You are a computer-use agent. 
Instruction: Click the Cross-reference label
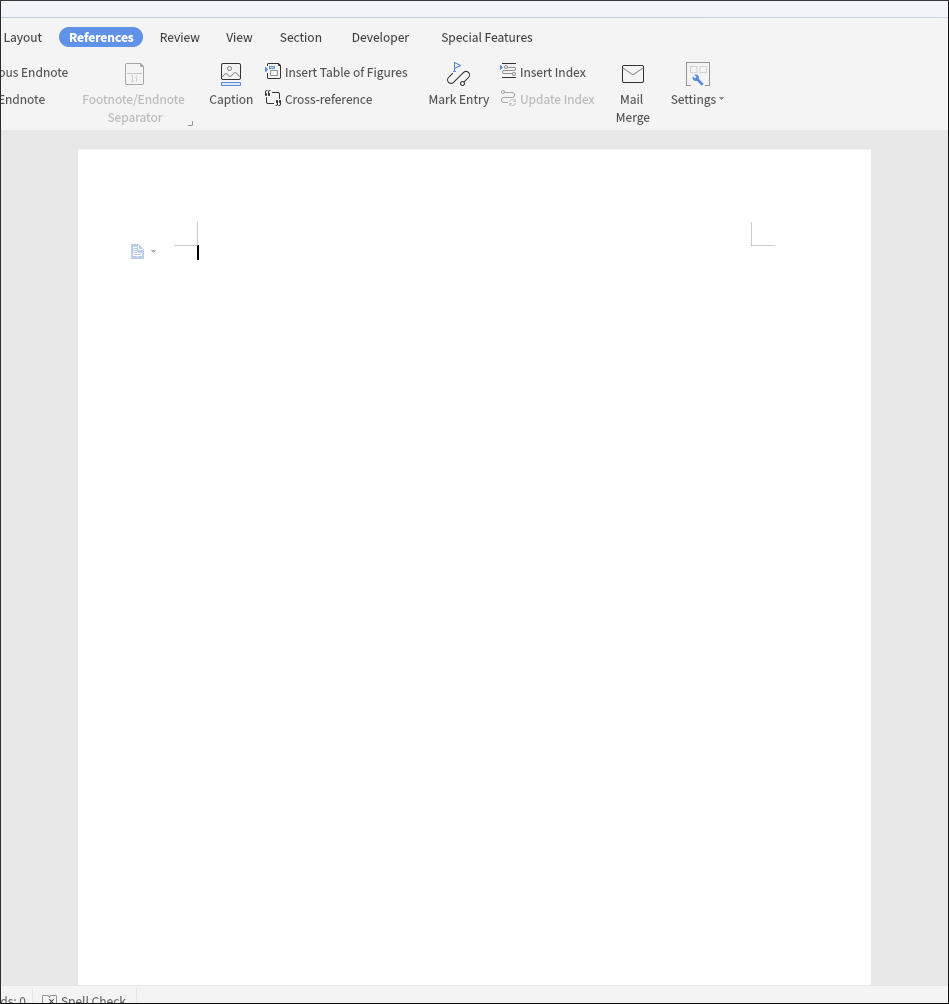pyautogui.click(x=328, y=99)
